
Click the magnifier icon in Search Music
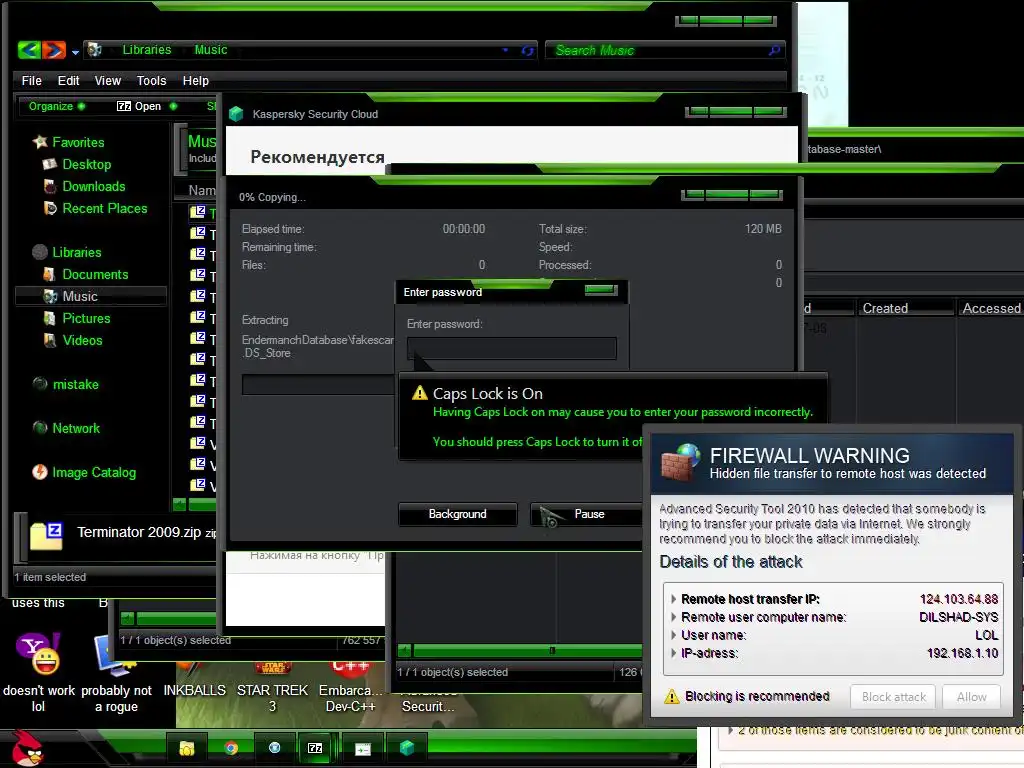point(775,50)
